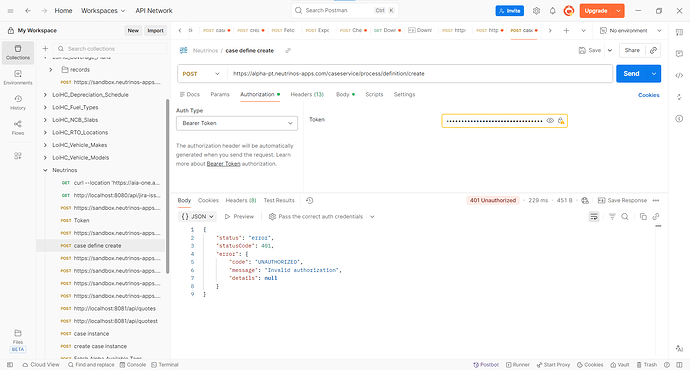Open Console in status bar

tap(132, 365)
